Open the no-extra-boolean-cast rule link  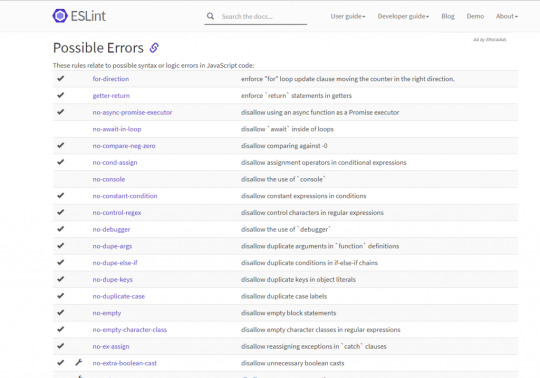(124, 363)
